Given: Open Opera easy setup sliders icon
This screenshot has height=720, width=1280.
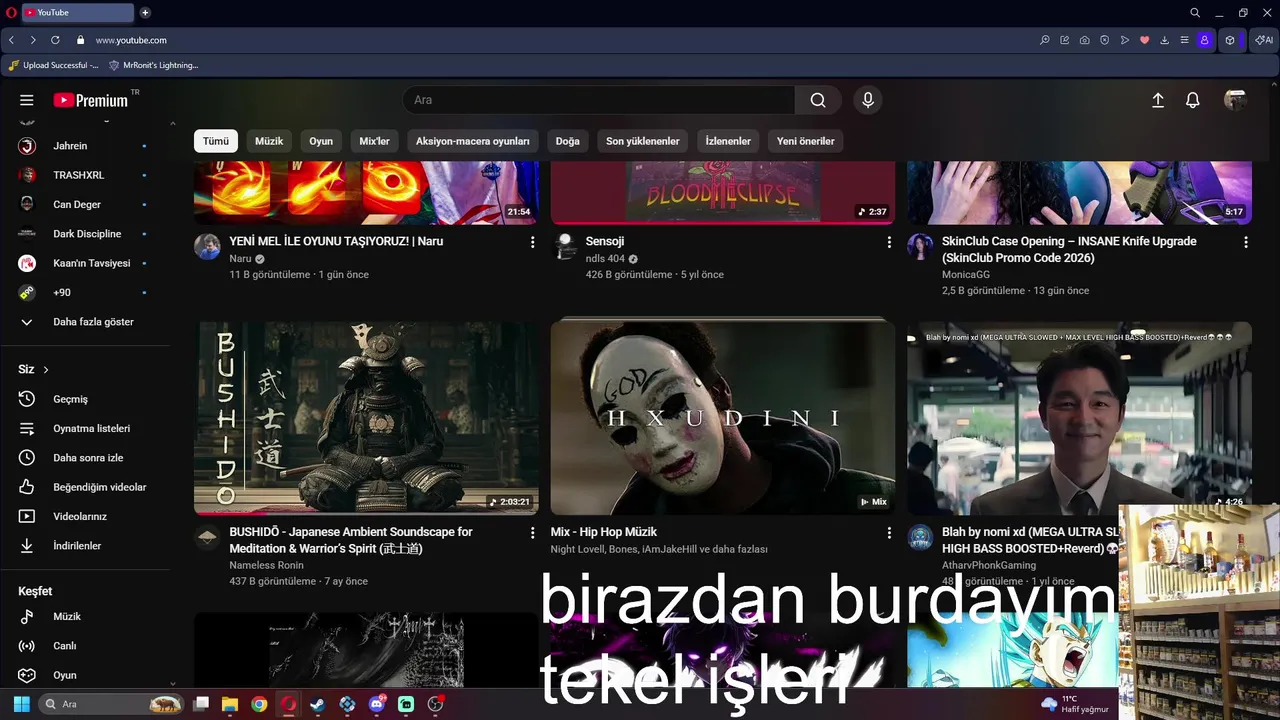Looking at the screenshot, I should pos(1185,40).
